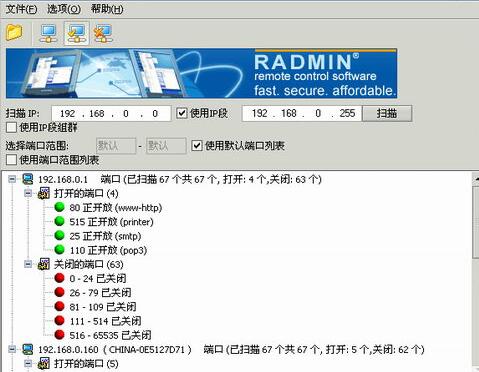
Task: Click the end IP field 192.168.0.255
Action: pyautogui.click(x=302, y=113)
